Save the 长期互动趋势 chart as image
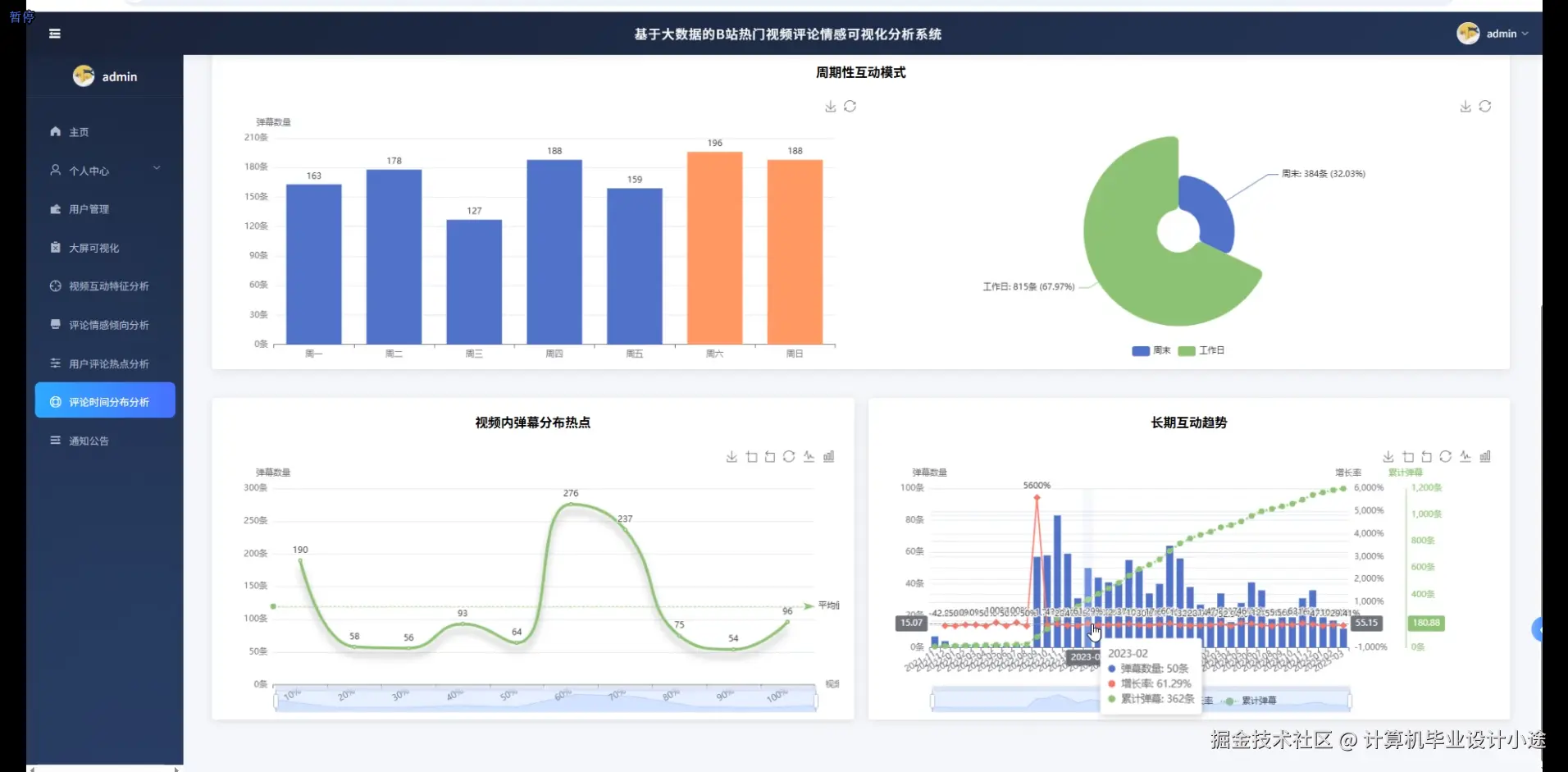The image size is (1568, 772). click(x=1388, y=457)
